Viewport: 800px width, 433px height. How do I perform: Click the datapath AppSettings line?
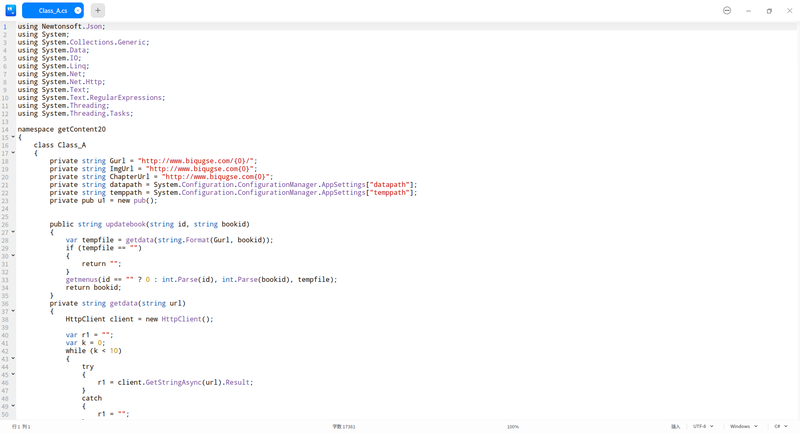233,185
